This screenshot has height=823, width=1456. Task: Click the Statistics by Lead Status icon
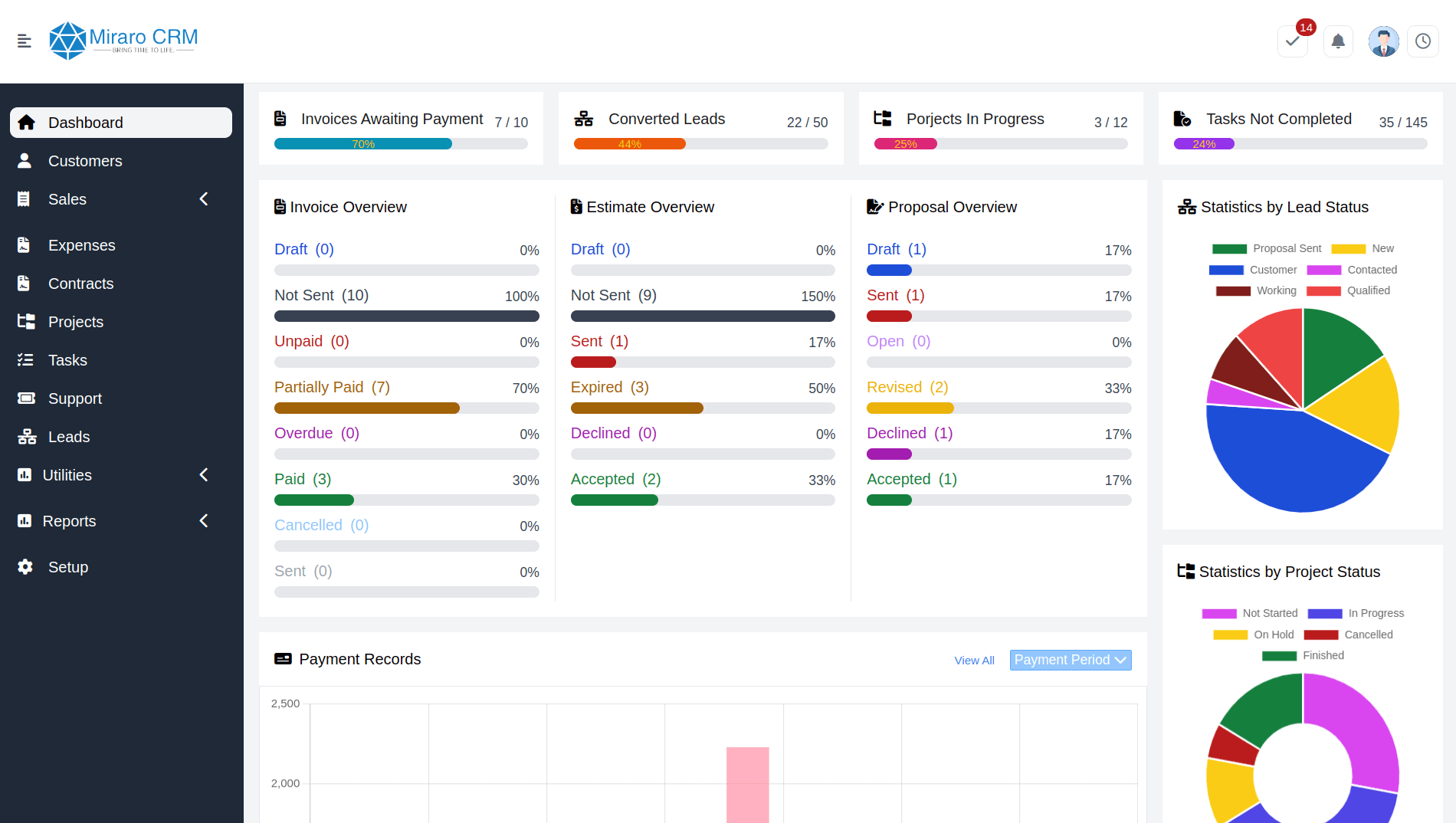1187,207
